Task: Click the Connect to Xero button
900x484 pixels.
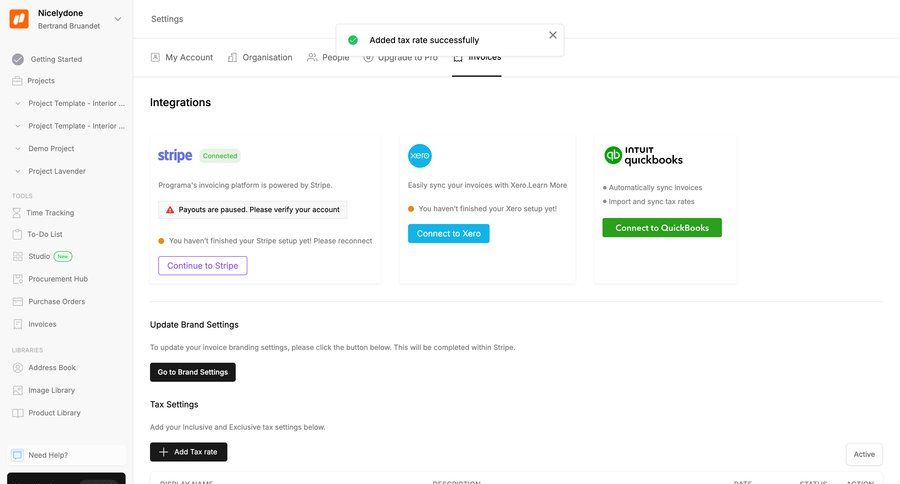Action: (x=449, y=234)
